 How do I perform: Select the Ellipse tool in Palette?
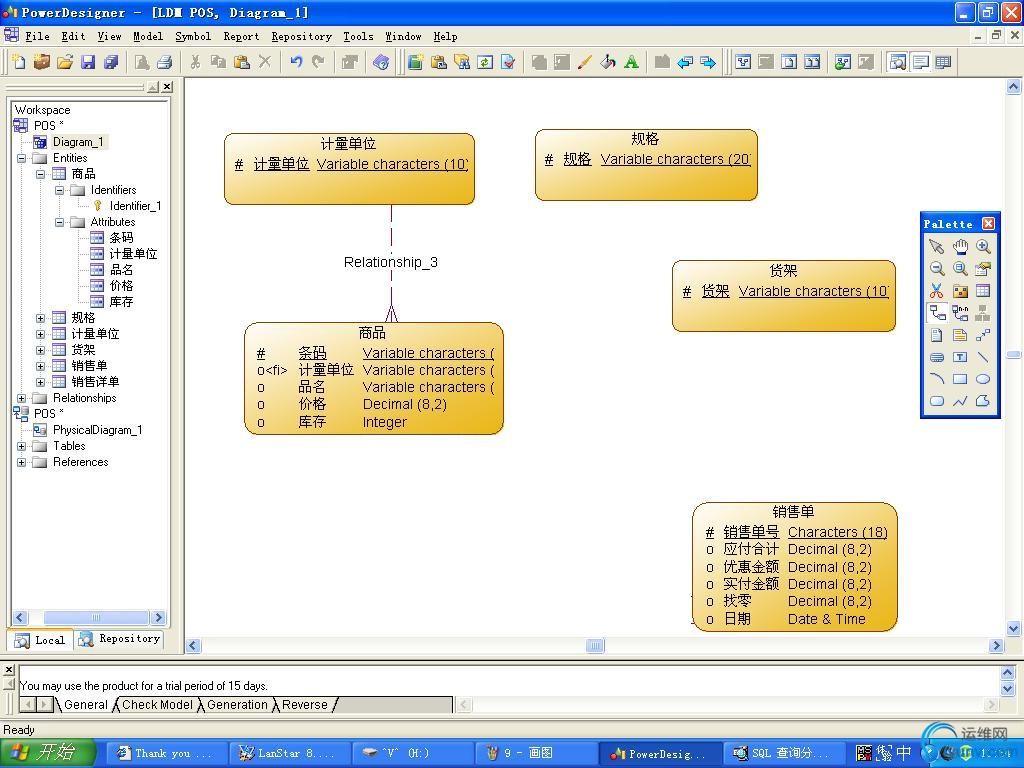pos(983,379)
